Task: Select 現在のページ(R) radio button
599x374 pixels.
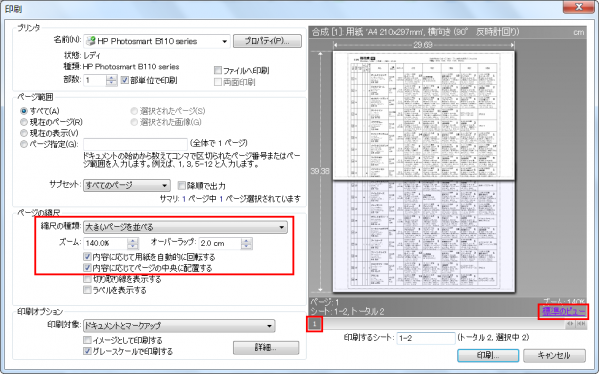Action: tap(24, 122)
